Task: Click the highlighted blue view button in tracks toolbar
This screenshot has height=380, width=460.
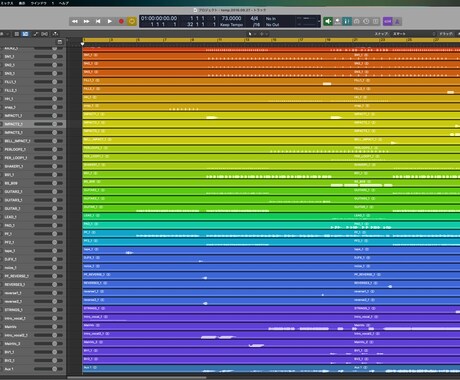Action: [x=25, y=34]
